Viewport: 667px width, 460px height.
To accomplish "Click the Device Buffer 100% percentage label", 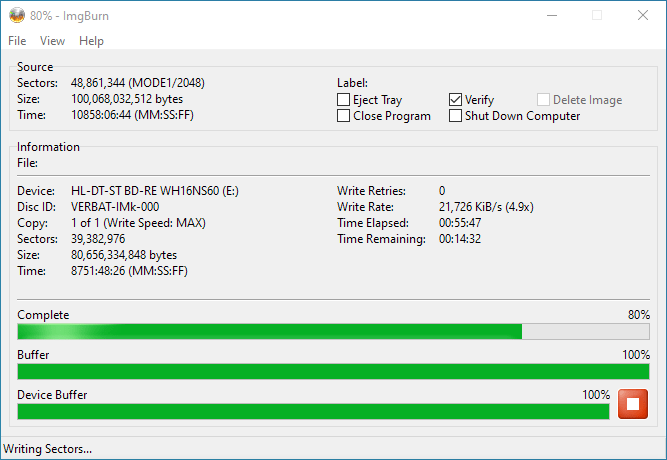I will [x=596, y=395].
